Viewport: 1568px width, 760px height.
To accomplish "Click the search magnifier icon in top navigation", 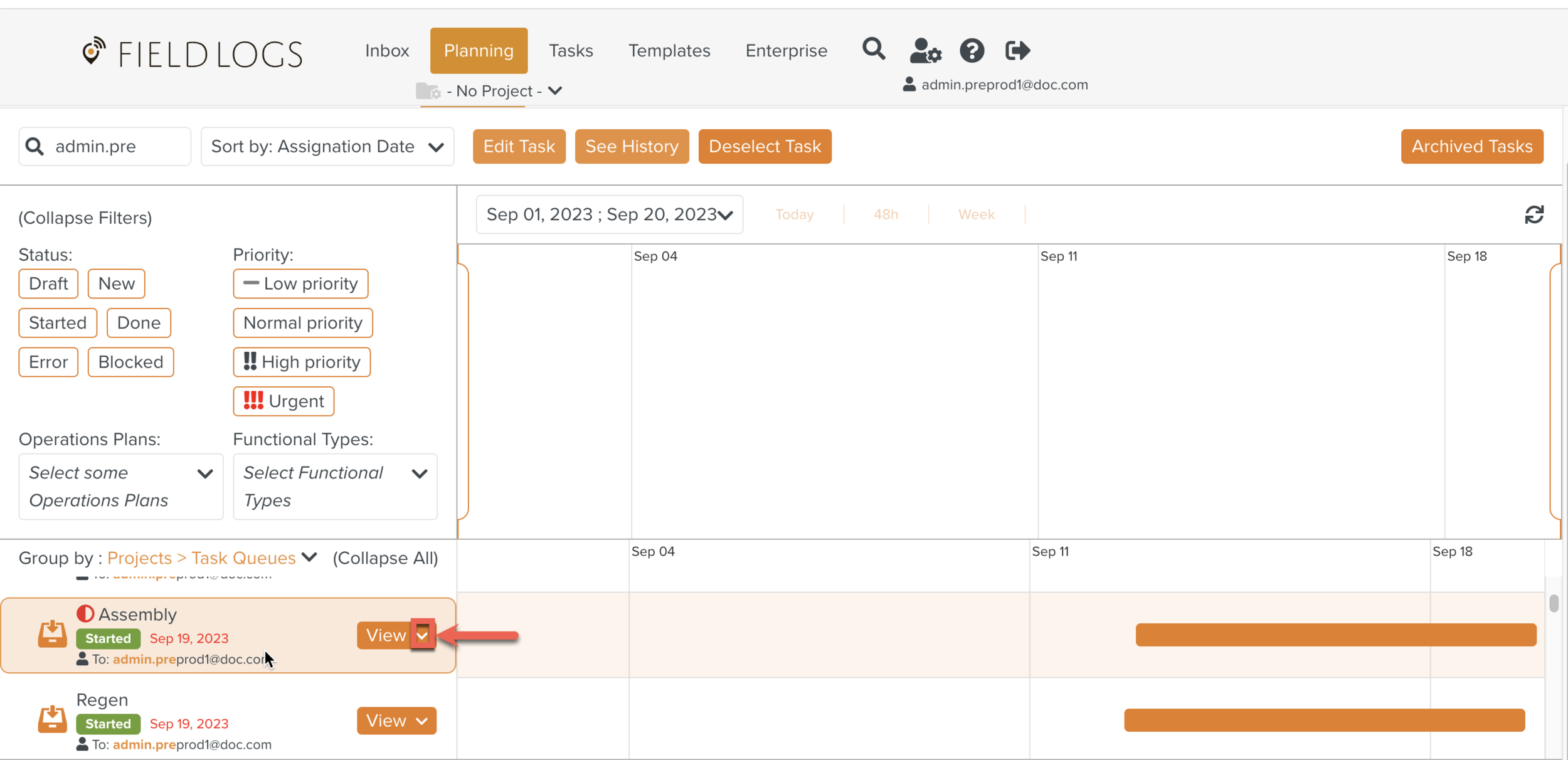I will [873, 49].
